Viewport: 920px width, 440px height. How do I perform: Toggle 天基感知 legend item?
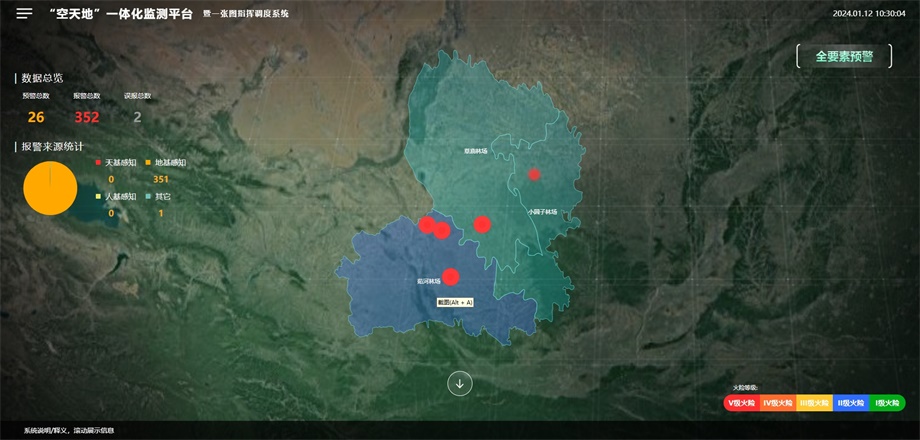tap(117, 162)
